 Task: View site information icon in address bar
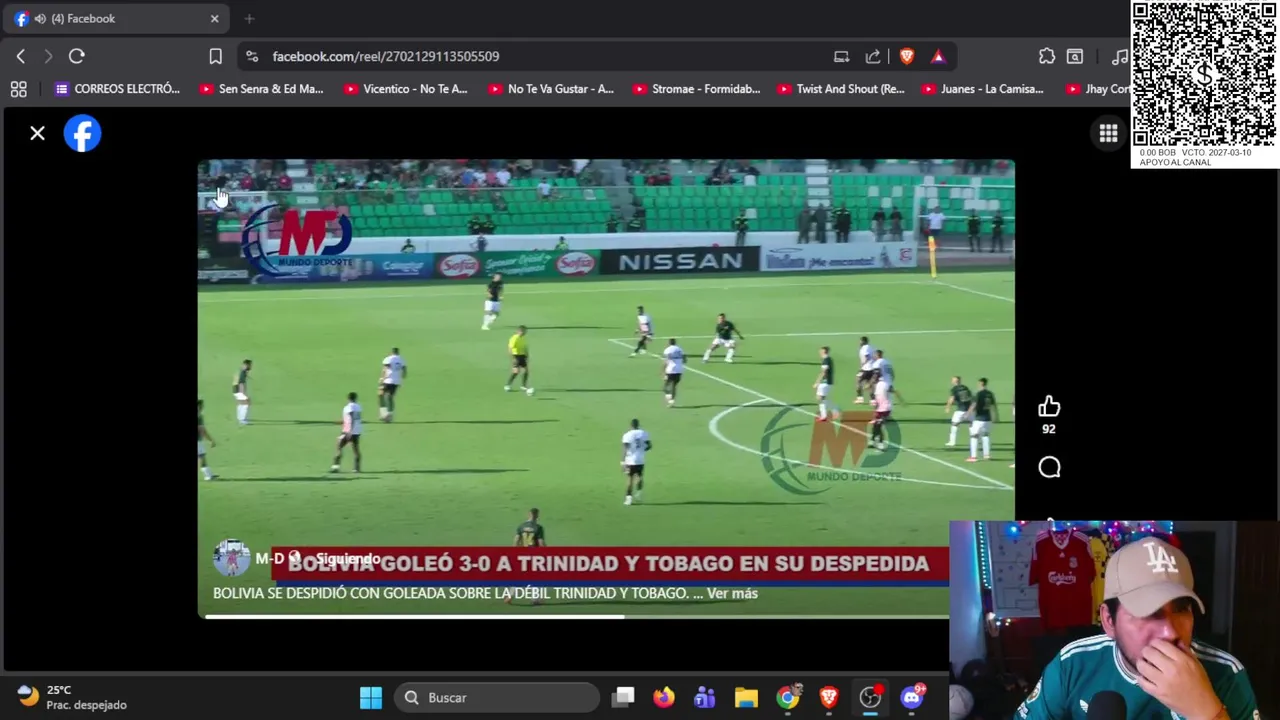(x=251, y=56)
